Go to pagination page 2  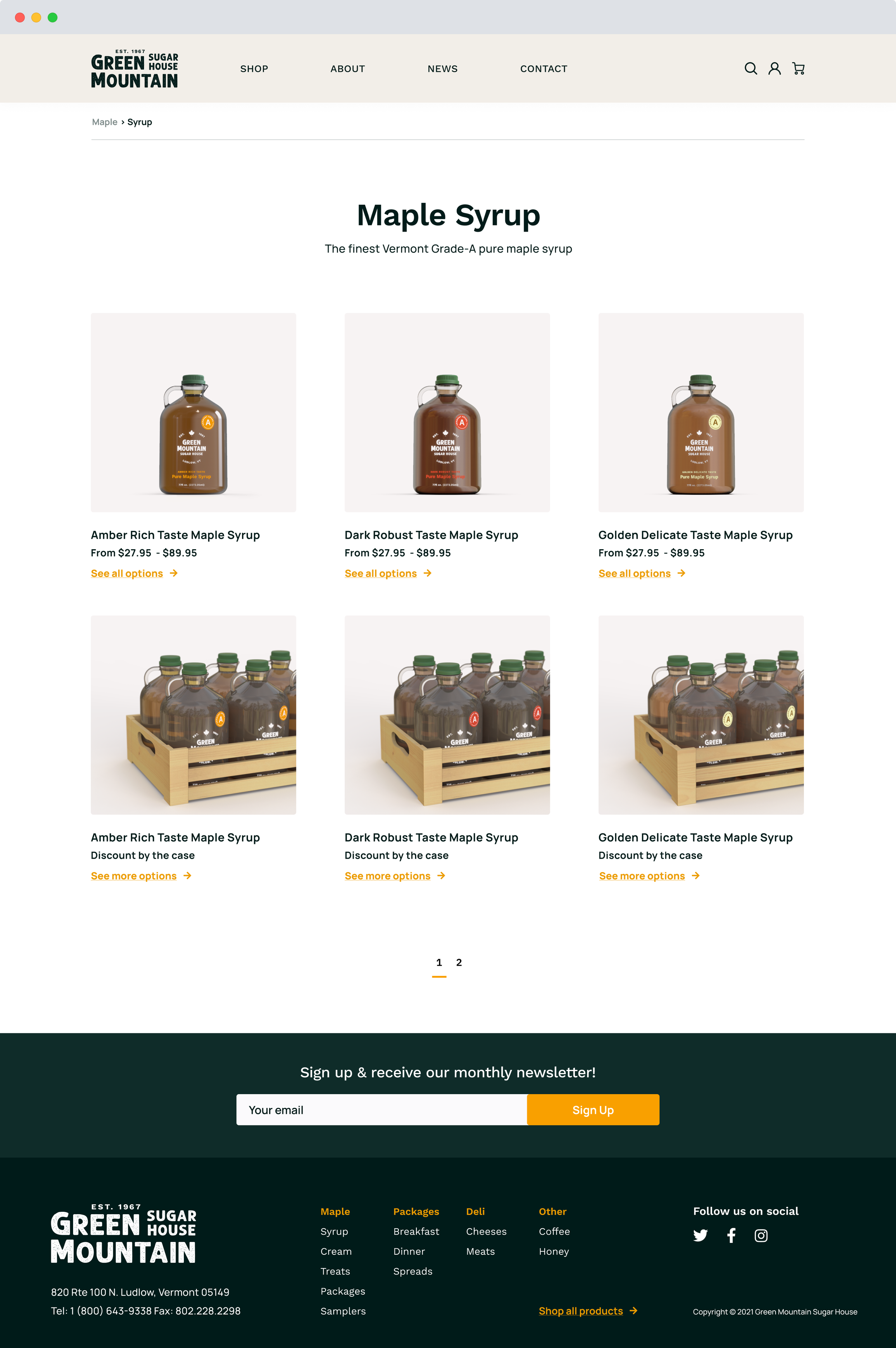[x=459, y=963]
